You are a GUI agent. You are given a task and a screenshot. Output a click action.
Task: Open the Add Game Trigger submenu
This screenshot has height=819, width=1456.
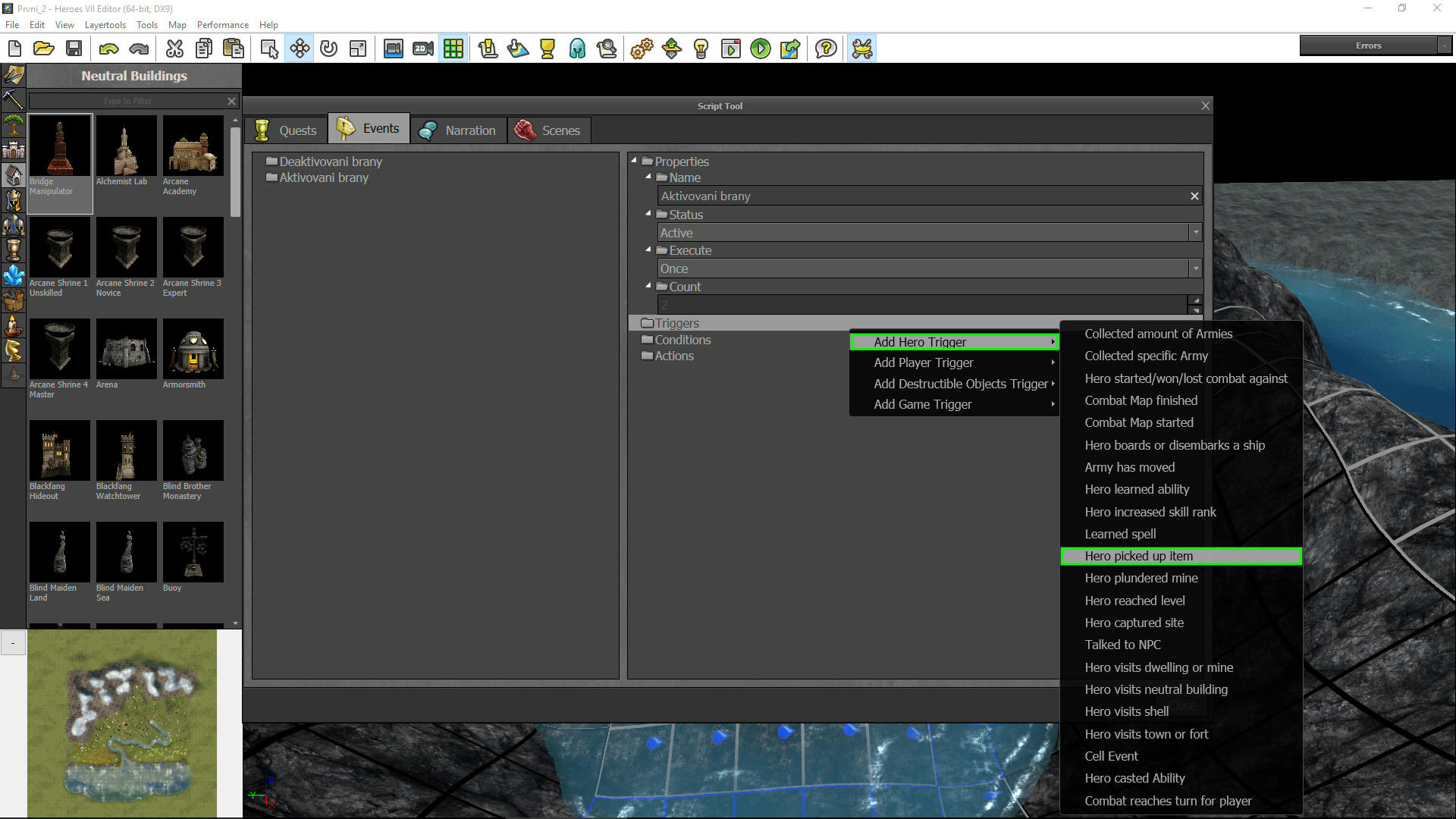tap(954, 404)
